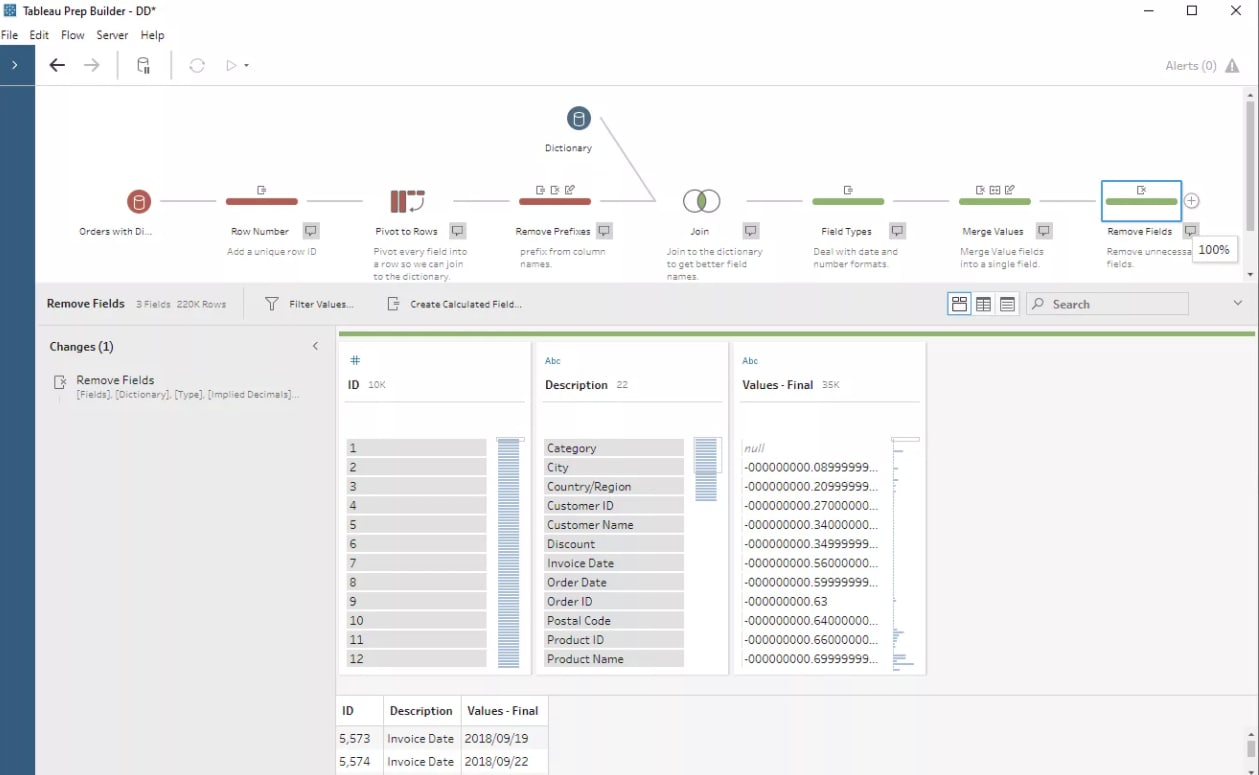Open the Join step description icon

tap(751, 231)
